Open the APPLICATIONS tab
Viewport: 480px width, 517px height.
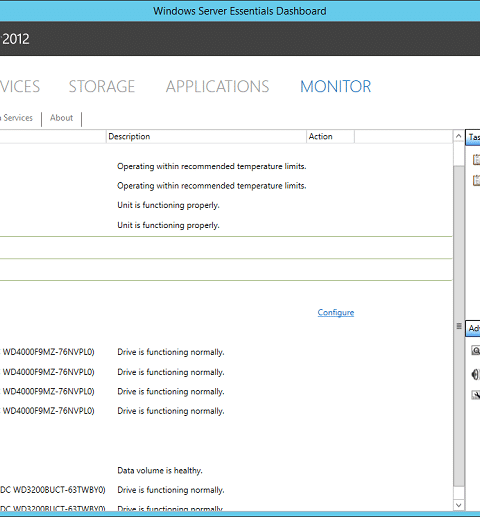[x=217, y=86]
